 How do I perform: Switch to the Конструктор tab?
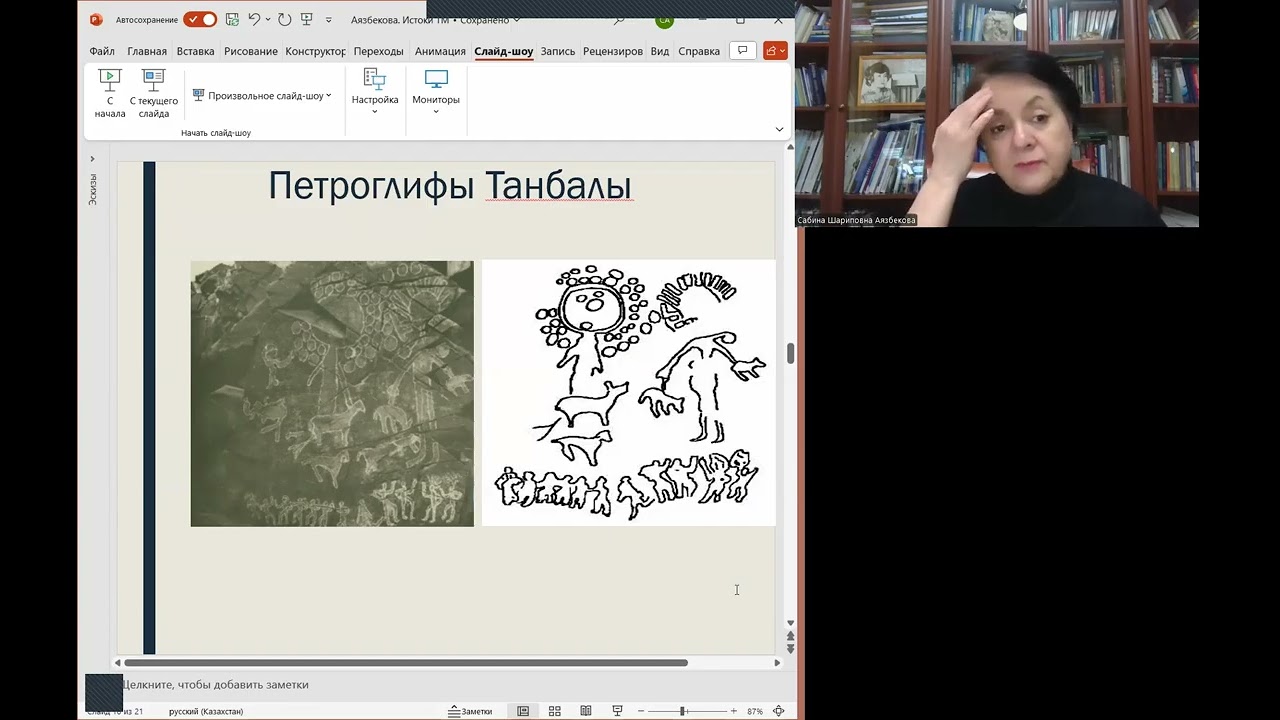point(315,51)
